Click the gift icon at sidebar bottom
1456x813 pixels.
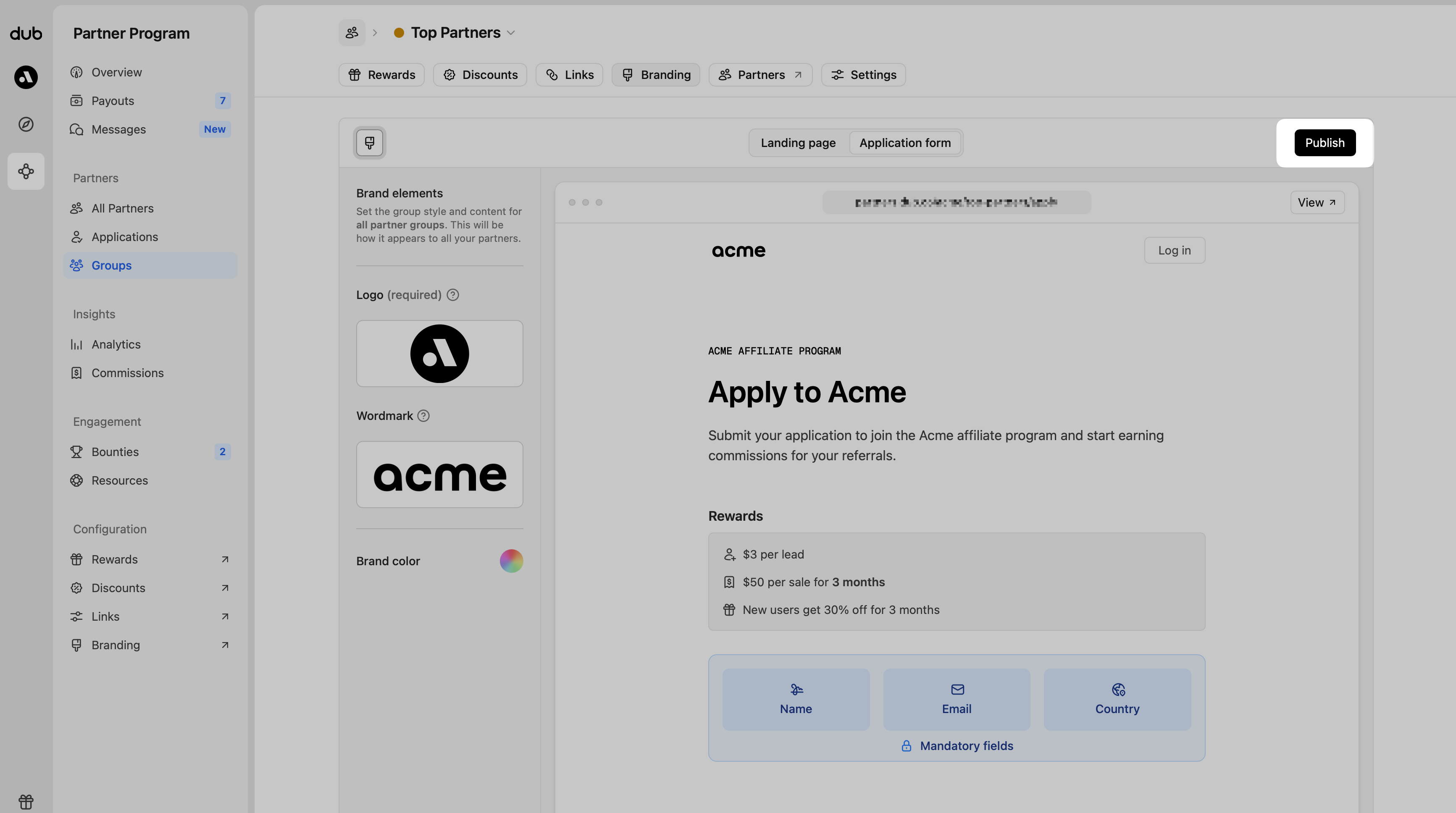pos(26,801)
